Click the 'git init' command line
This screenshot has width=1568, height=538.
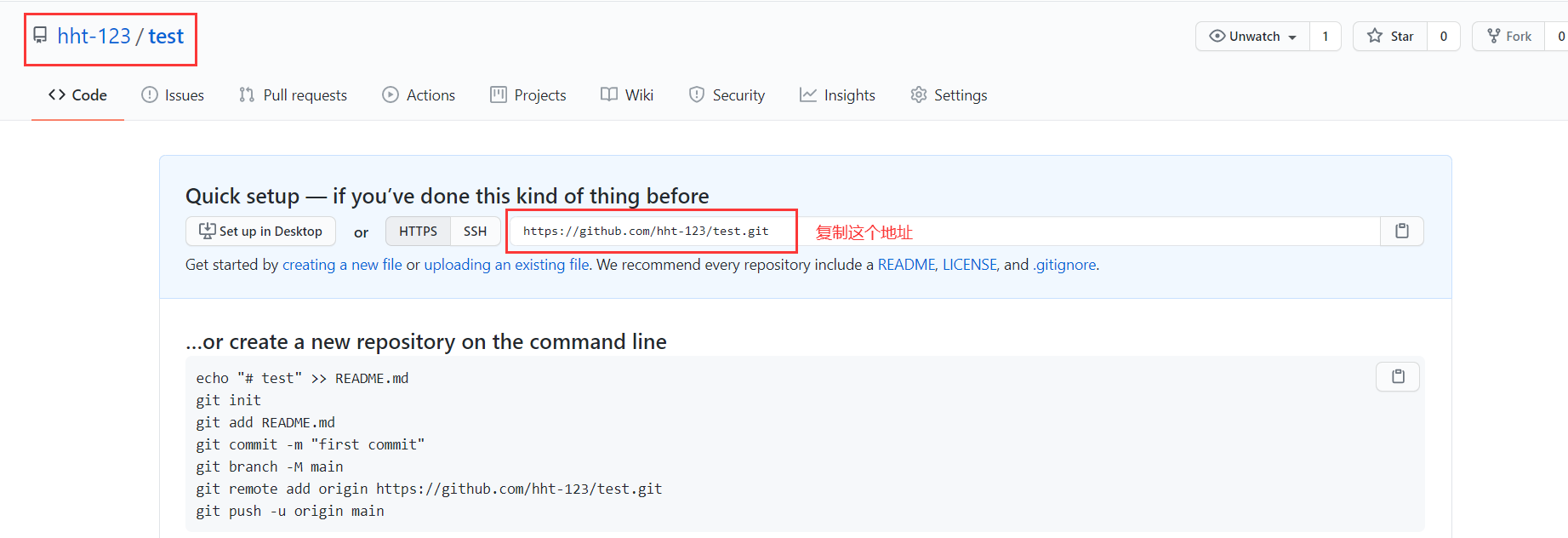[x=229, y=400]
